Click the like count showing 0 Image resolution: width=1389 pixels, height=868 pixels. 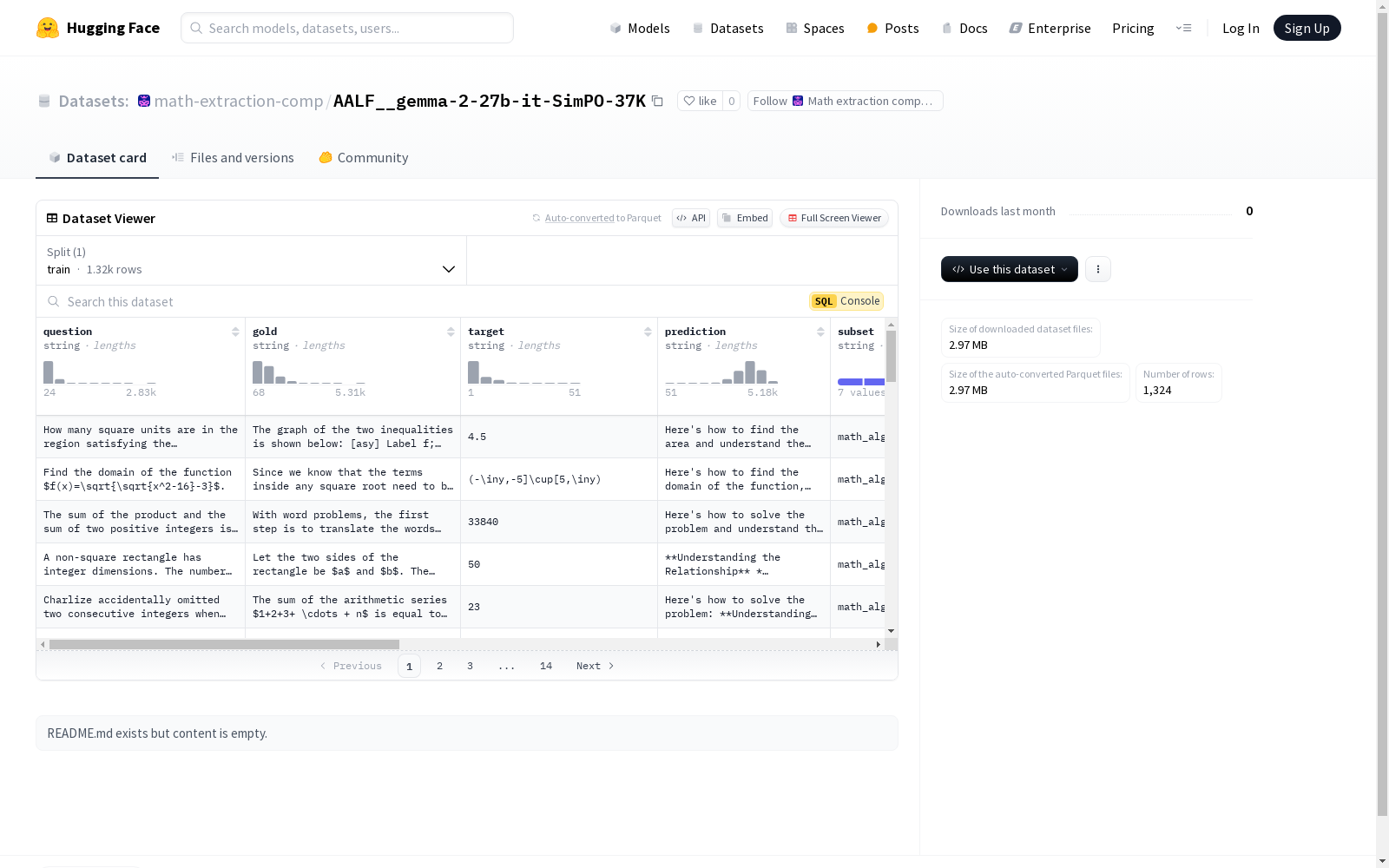tap(732, 101)
